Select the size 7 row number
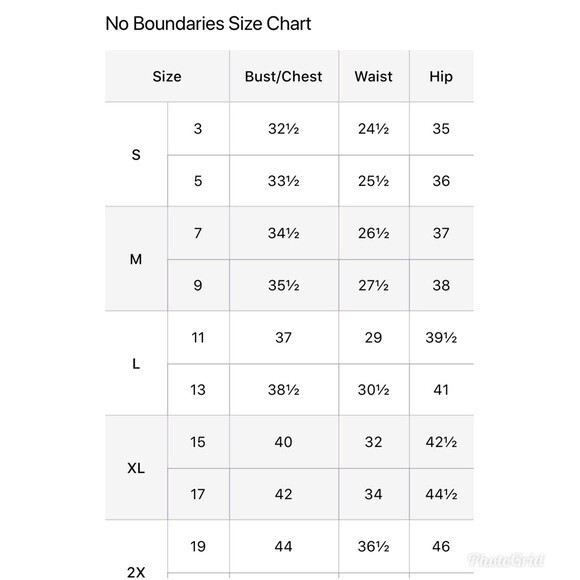580x580 pixels. [x=198, y=233]
